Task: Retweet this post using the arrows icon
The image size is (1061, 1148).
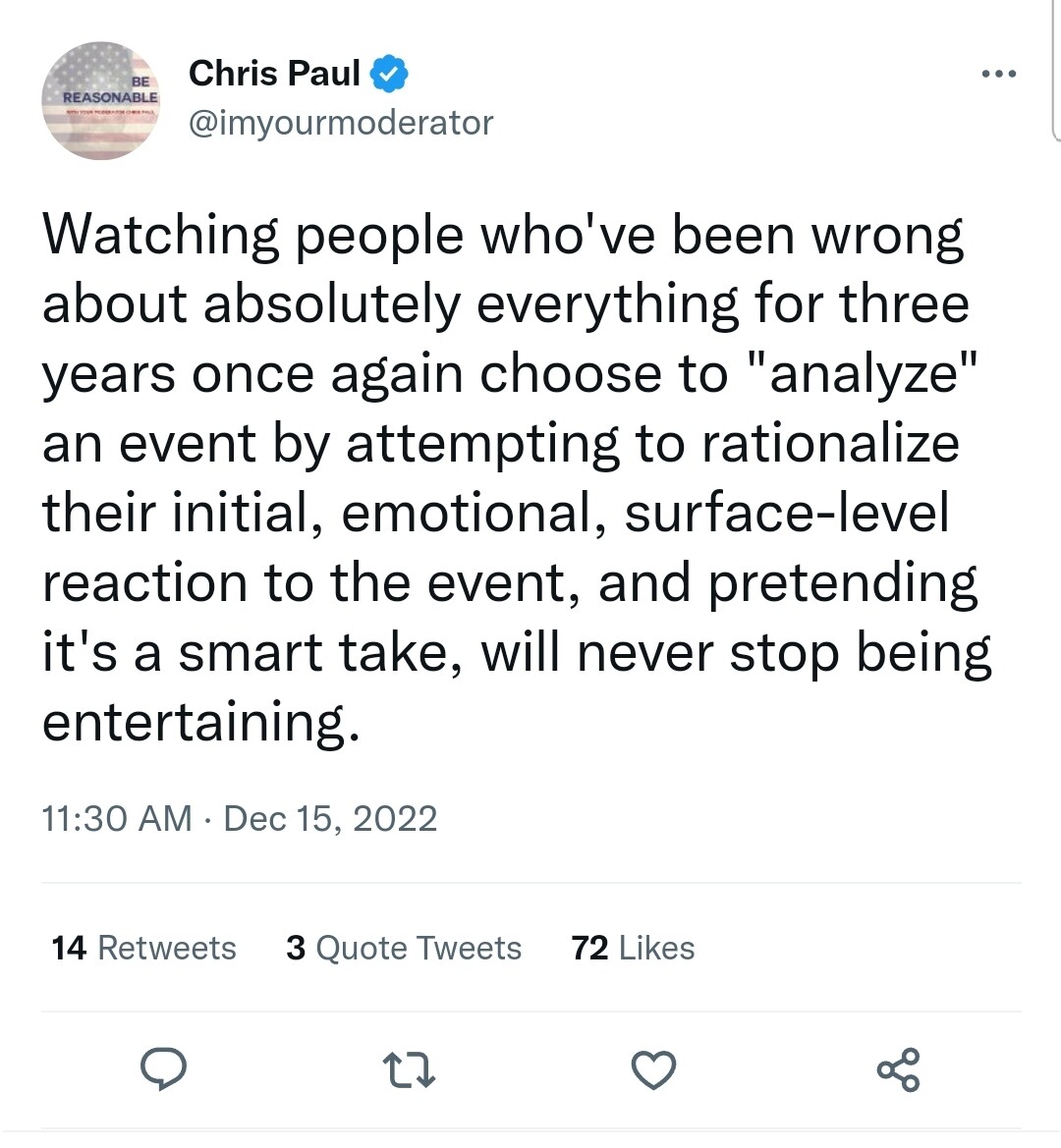Action: click(409, 1069)
